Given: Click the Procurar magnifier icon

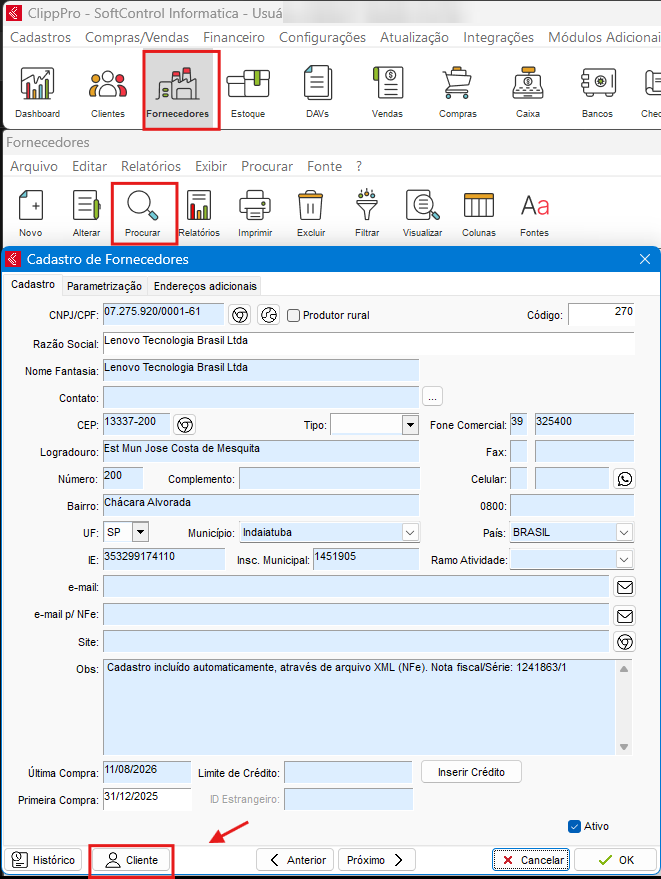Looking at the screenshot, I should [142, 213].
